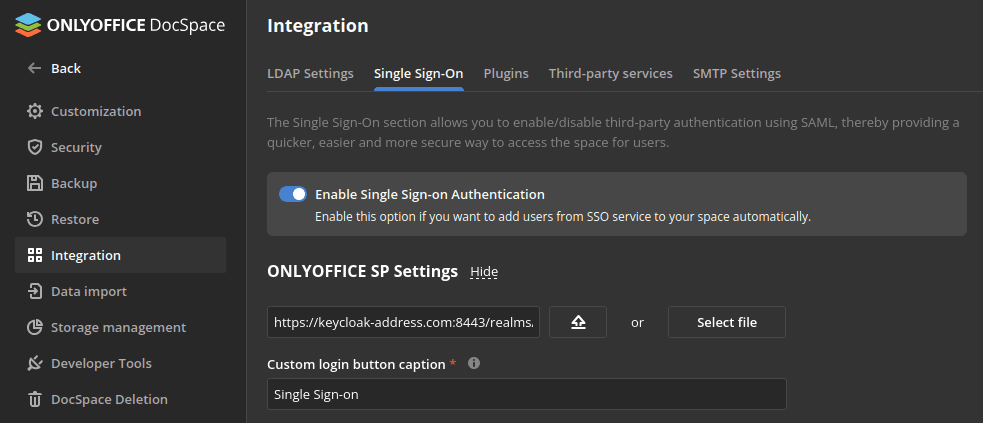Open Storage management in sidebar

pyautogui.click(x=120, y=327)
